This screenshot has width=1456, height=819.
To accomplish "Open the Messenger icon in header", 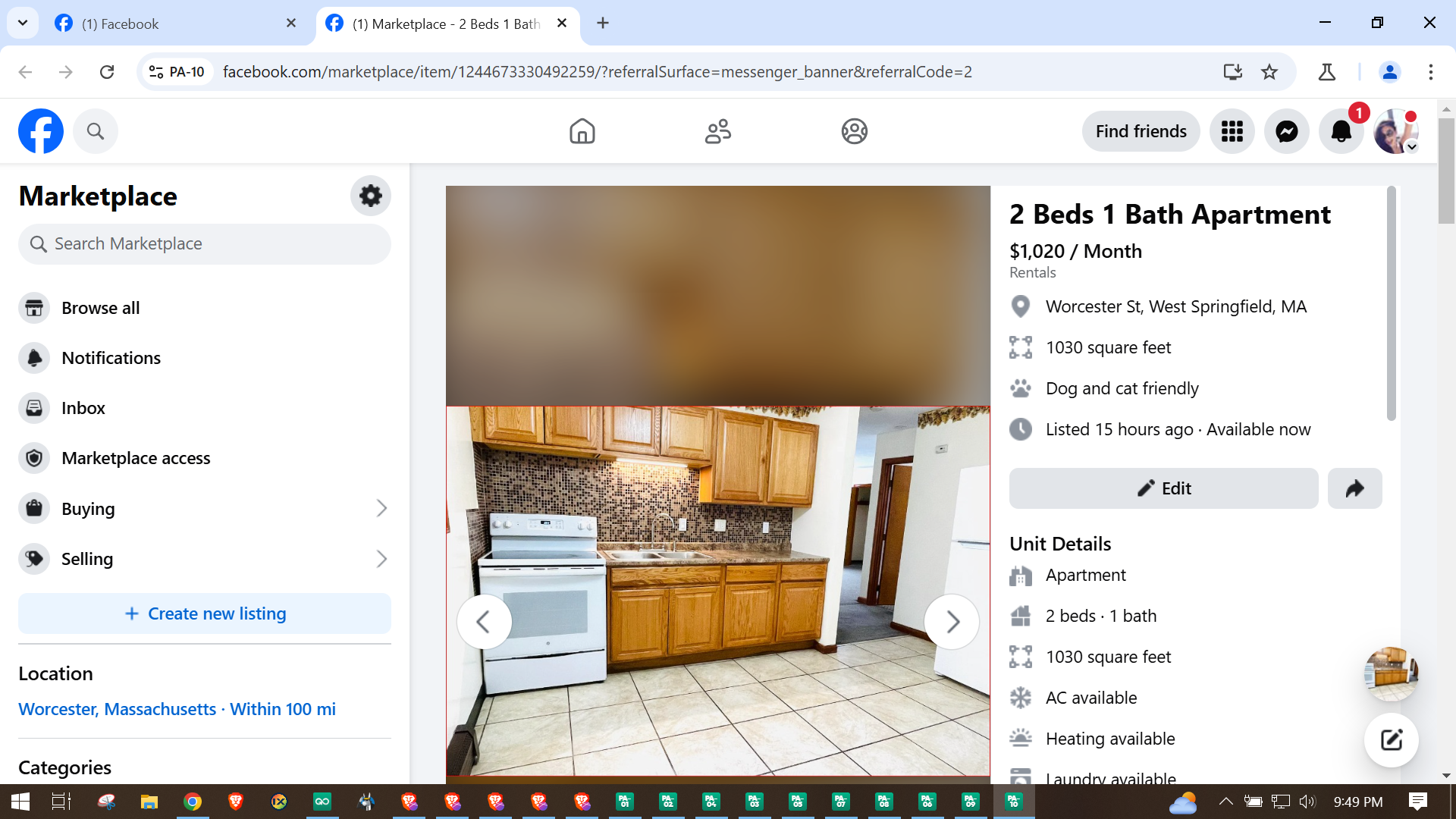I will [x=1286, y=132].
